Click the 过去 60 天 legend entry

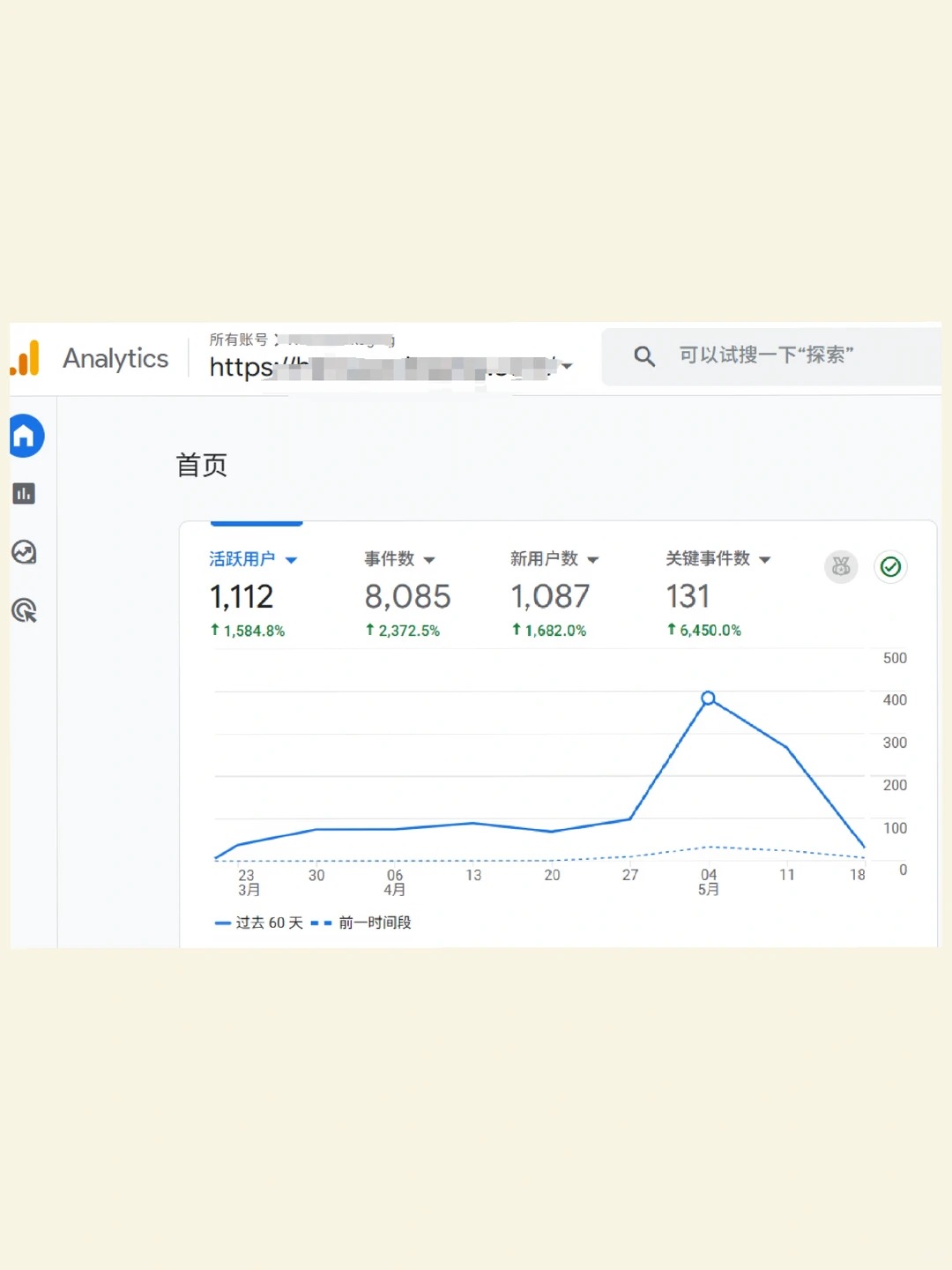(x=259, y=923)
